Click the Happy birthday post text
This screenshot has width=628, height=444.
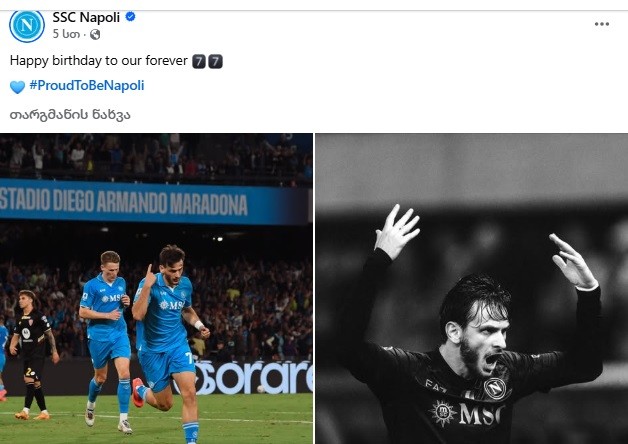[x=99, y=61]
